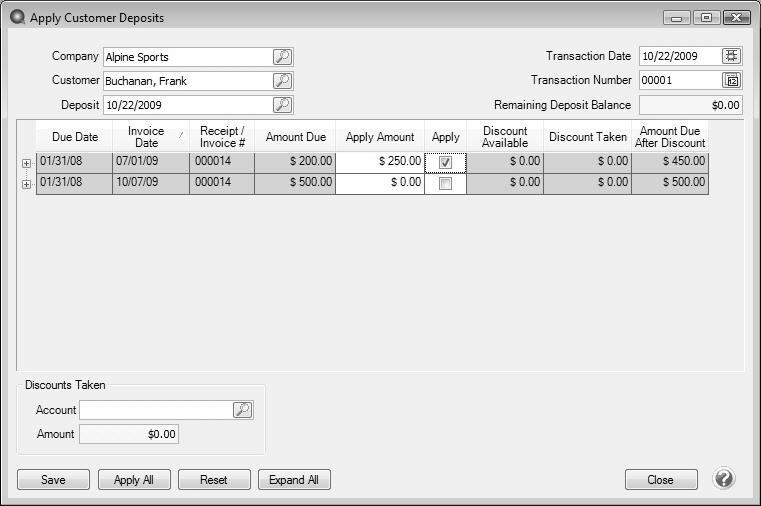
Task: Open the Transaction Date calendar picker
Action: (x=731, y=56)
